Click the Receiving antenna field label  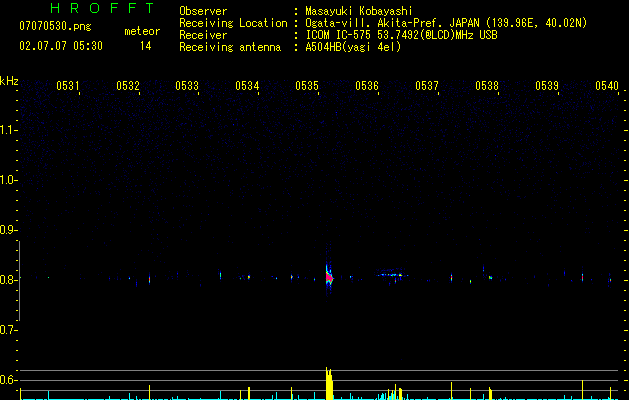pos(230,47)
